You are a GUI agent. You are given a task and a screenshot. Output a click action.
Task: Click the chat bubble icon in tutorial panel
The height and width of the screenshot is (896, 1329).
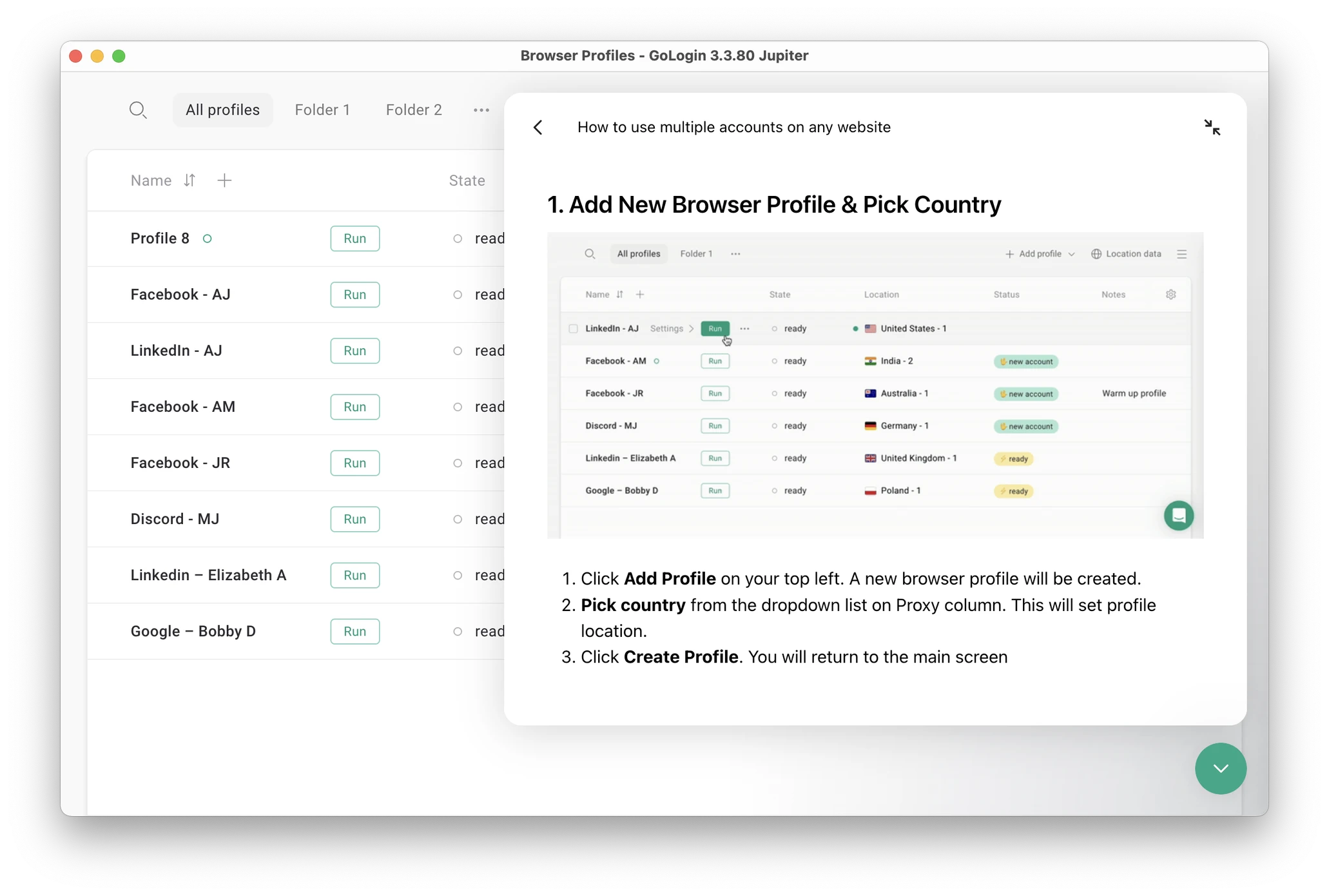(x=1180, y=515)
